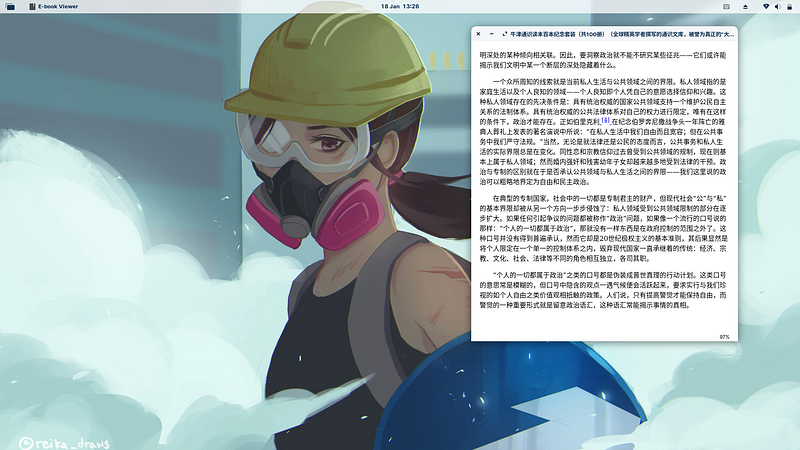Click the eject media tray icon

pos(745,7)
